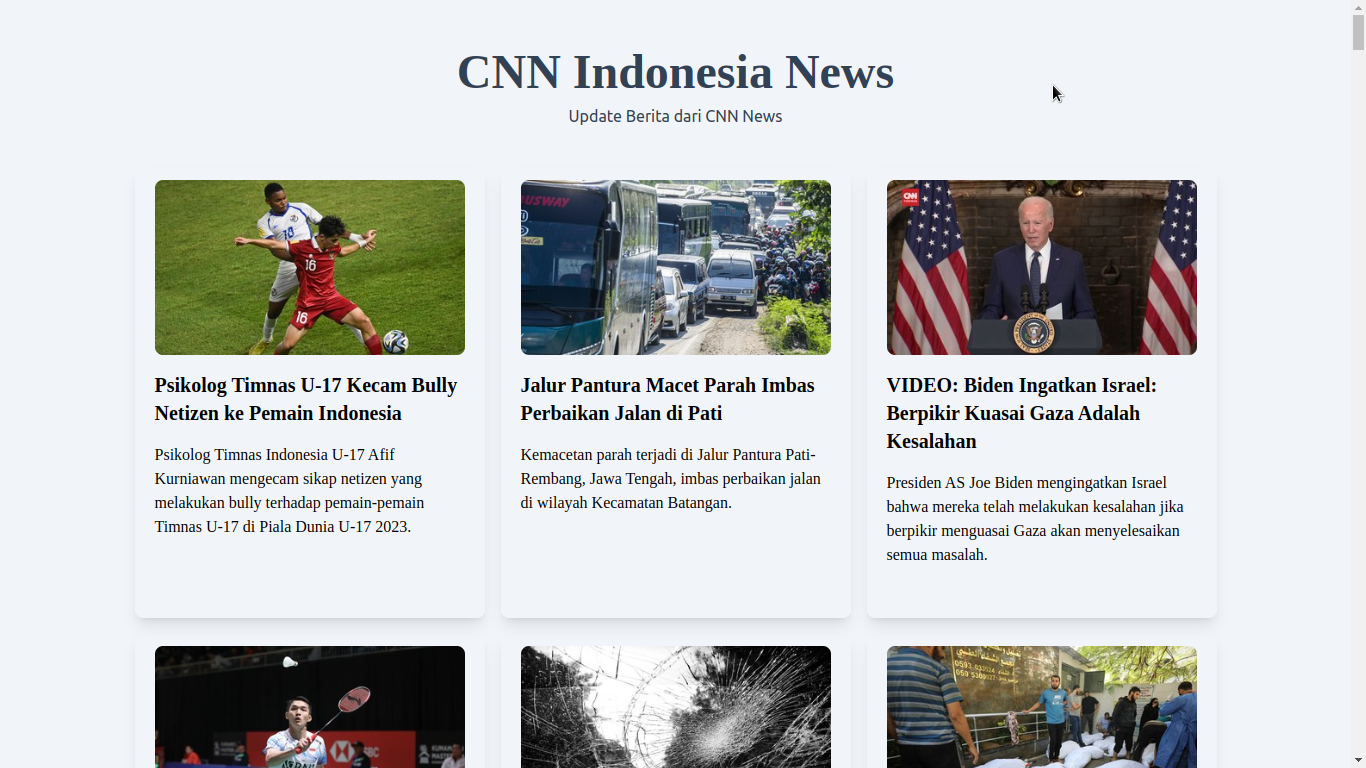Click summary text starting Psikolog Timnas Indonesia U-17 Afif
This screenshot has width=1366, height=768.
[290, 490]
